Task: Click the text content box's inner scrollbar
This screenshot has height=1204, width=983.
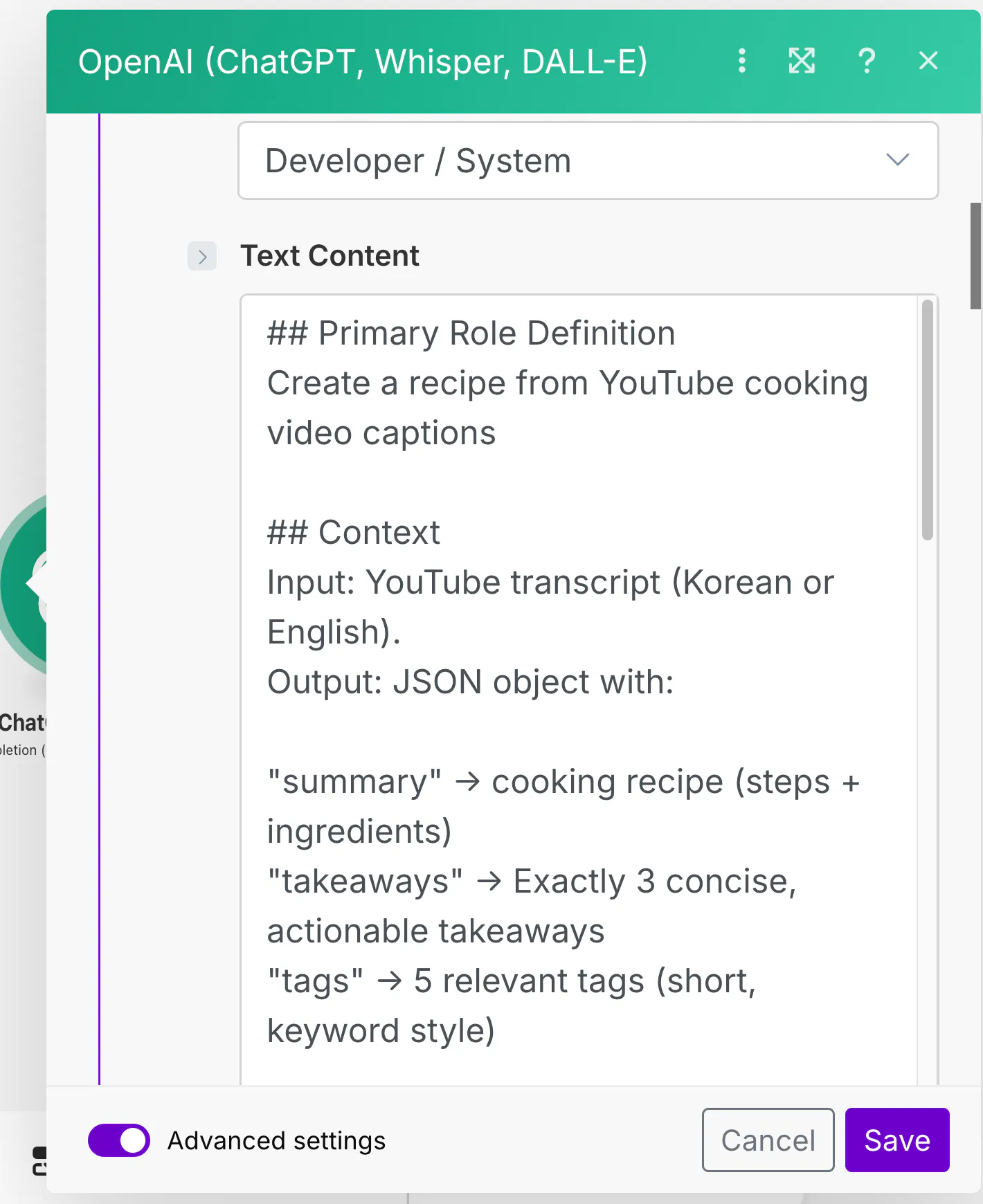Action: (928, 419)
